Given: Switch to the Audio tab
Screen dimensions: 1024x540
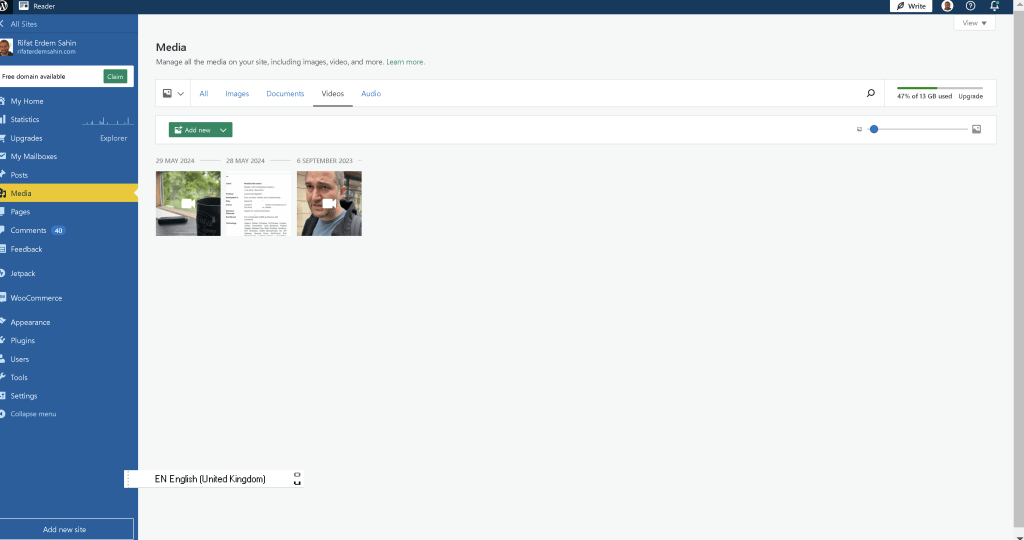Looking at the screenshot, I should click(371, 93).
